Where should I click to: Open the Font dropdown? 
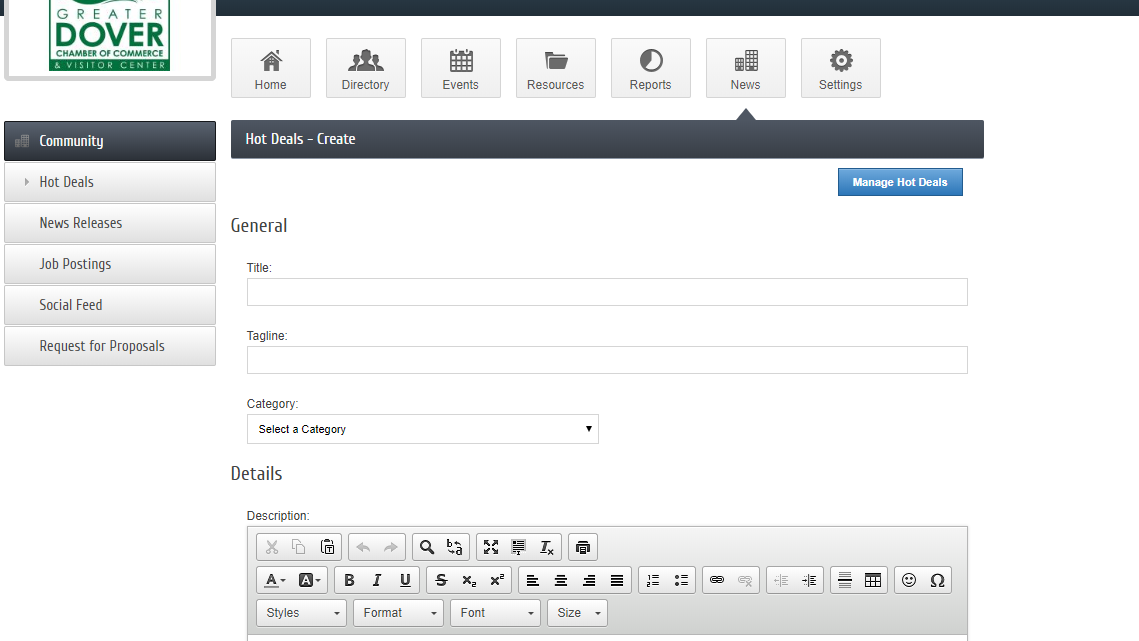tap(495, 613)
